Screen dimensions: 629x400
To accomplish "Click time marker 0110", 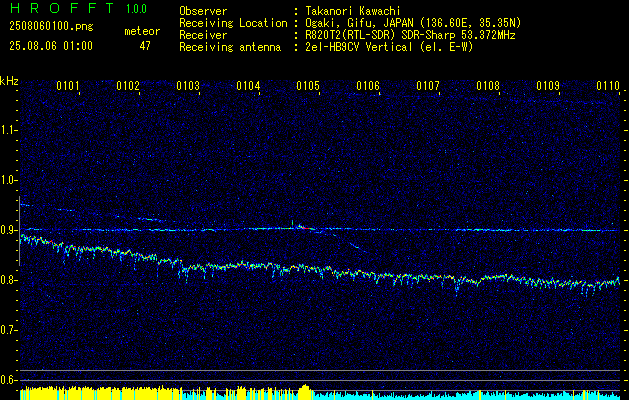I will (608, 86).
